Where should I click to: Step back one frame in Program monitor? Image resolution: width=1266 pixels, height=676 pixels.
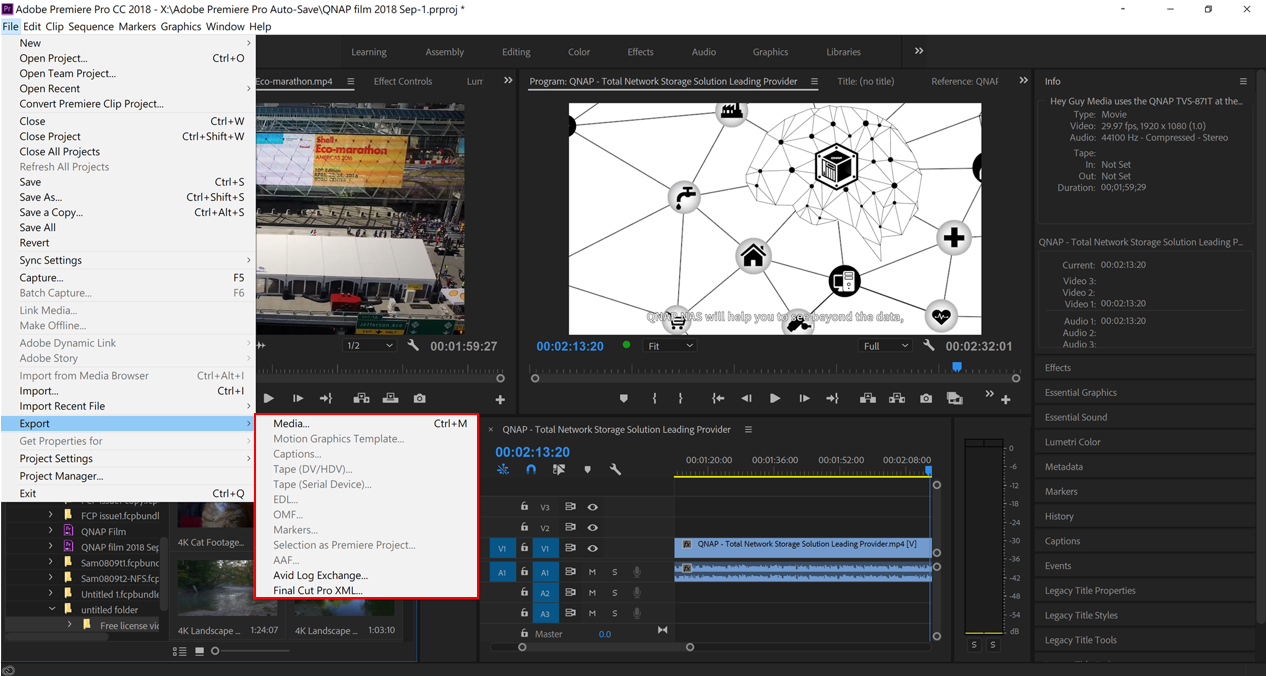point(746,398)
